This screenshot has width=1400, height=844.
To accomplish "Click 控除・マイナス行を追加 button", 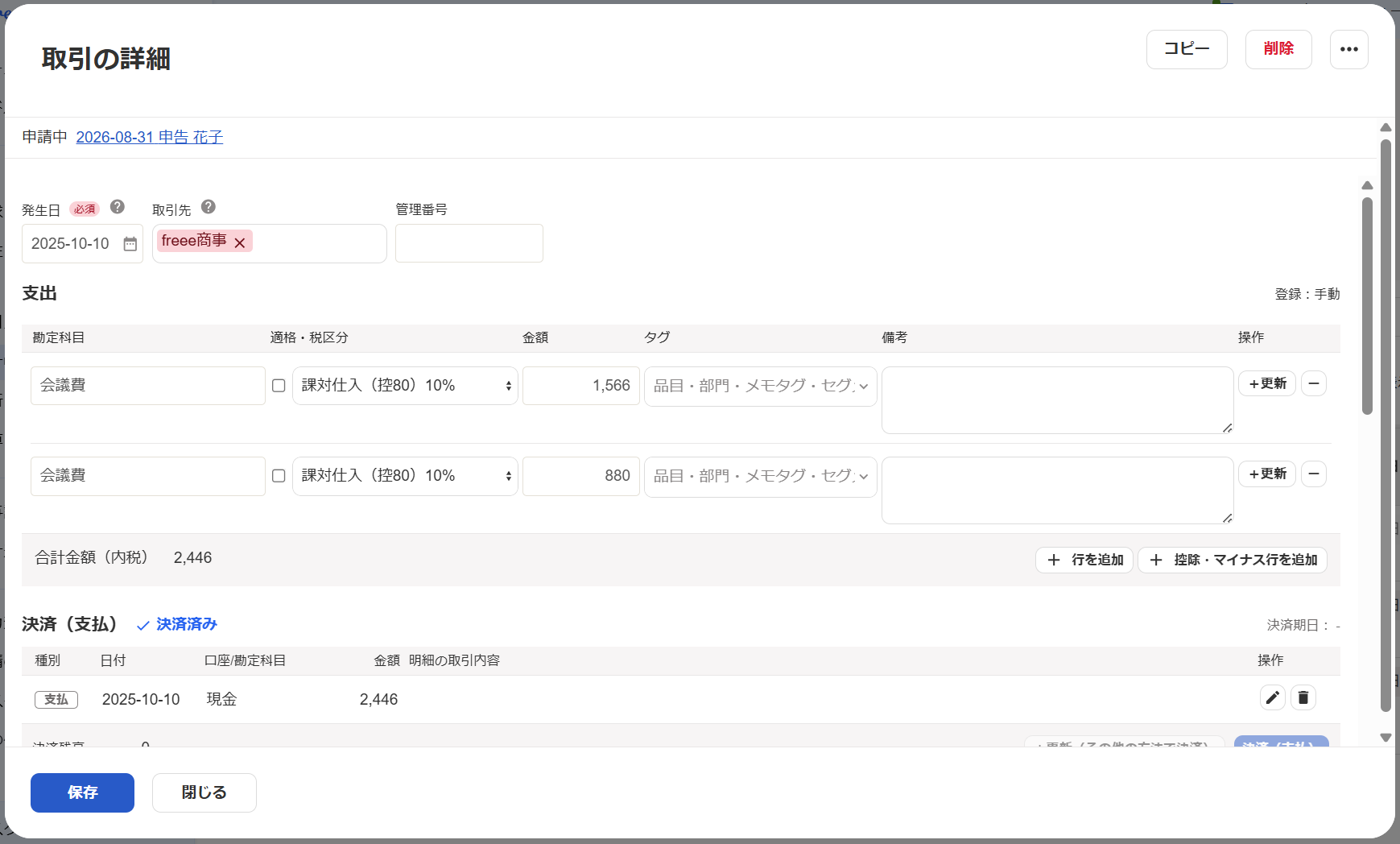I will coord(1233,560).
